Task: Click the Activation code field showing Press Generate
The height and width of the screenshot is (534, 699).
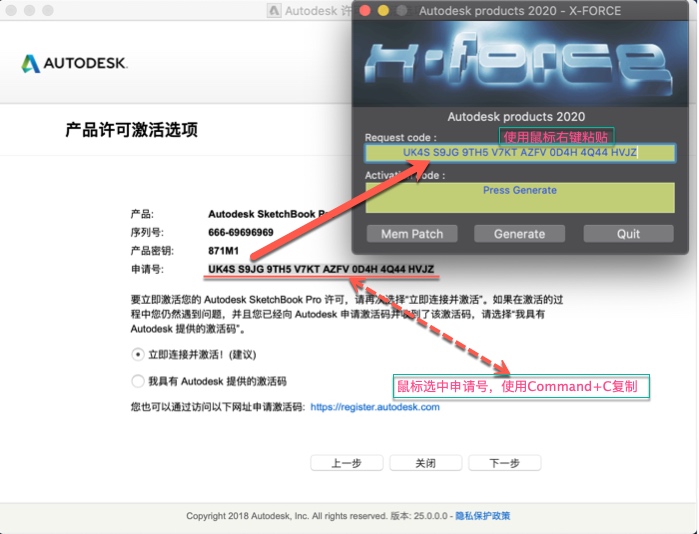Action: 520,197
